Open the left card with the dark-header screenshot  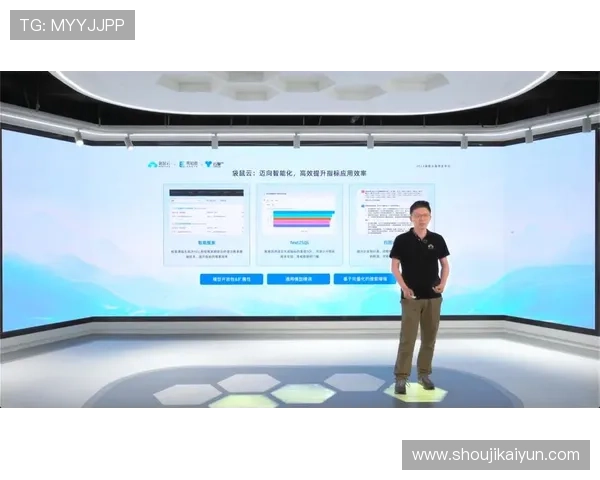click(206, 225)
